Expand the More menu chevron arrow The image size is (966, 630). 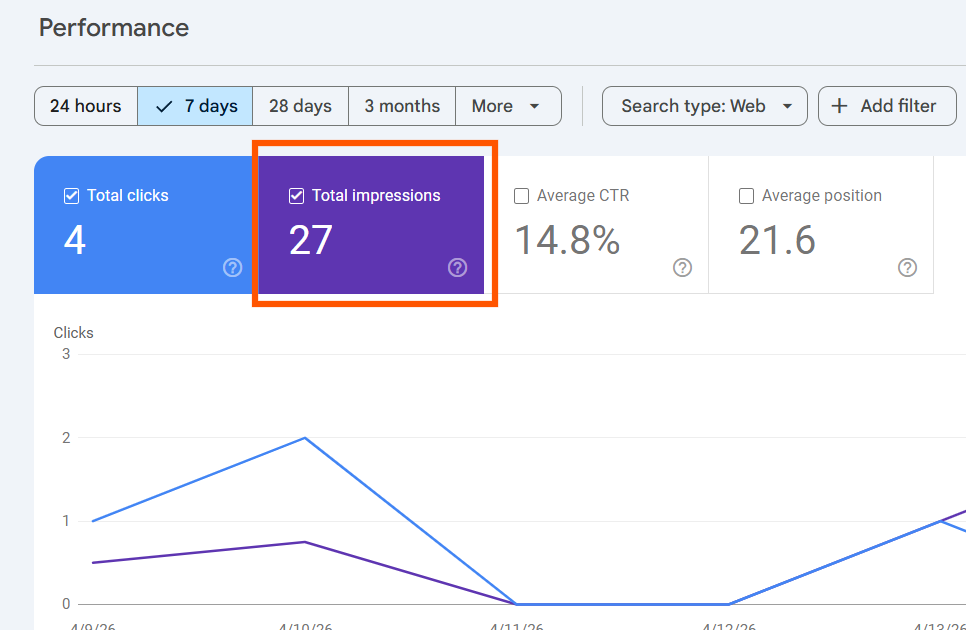(534, 105)
